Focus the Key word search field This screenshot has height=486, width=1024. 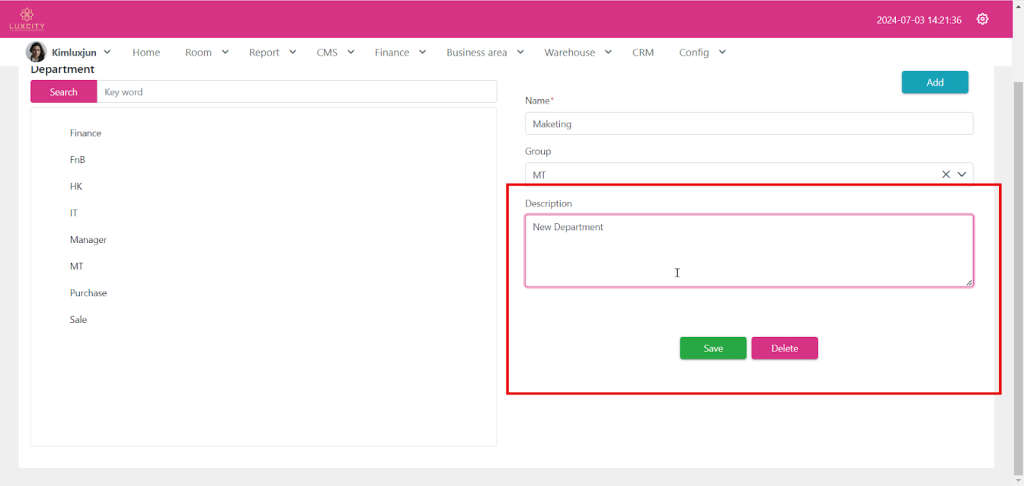click(x=296, y=92)
